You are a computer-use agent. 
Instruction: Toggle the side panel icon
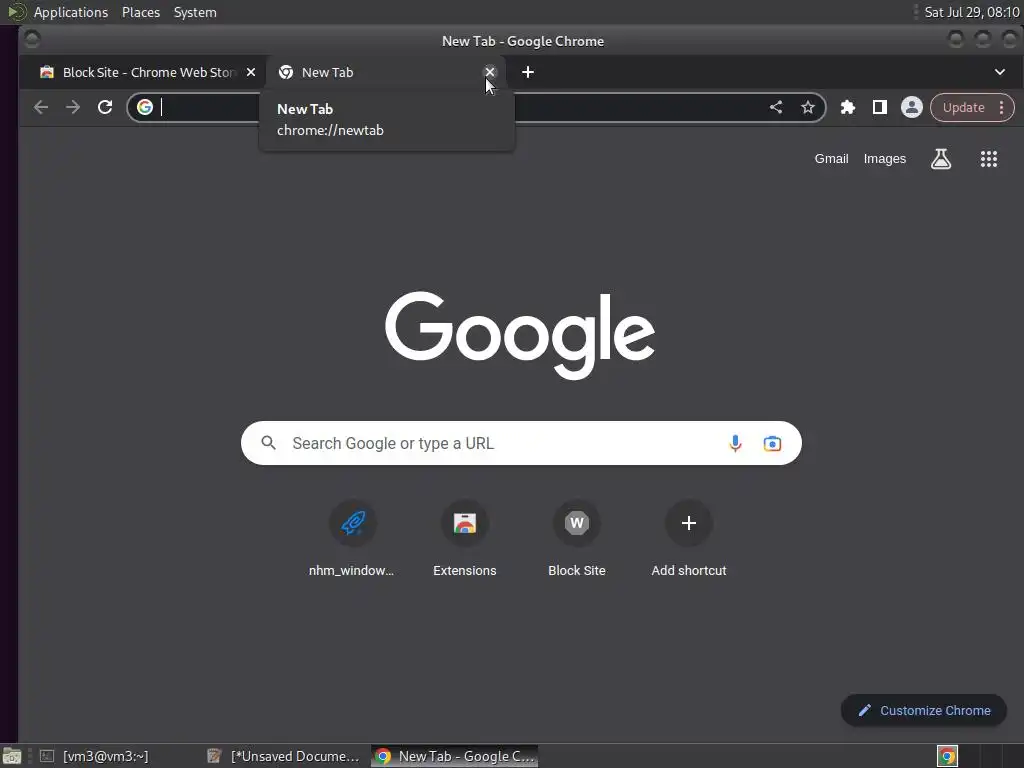880,107
